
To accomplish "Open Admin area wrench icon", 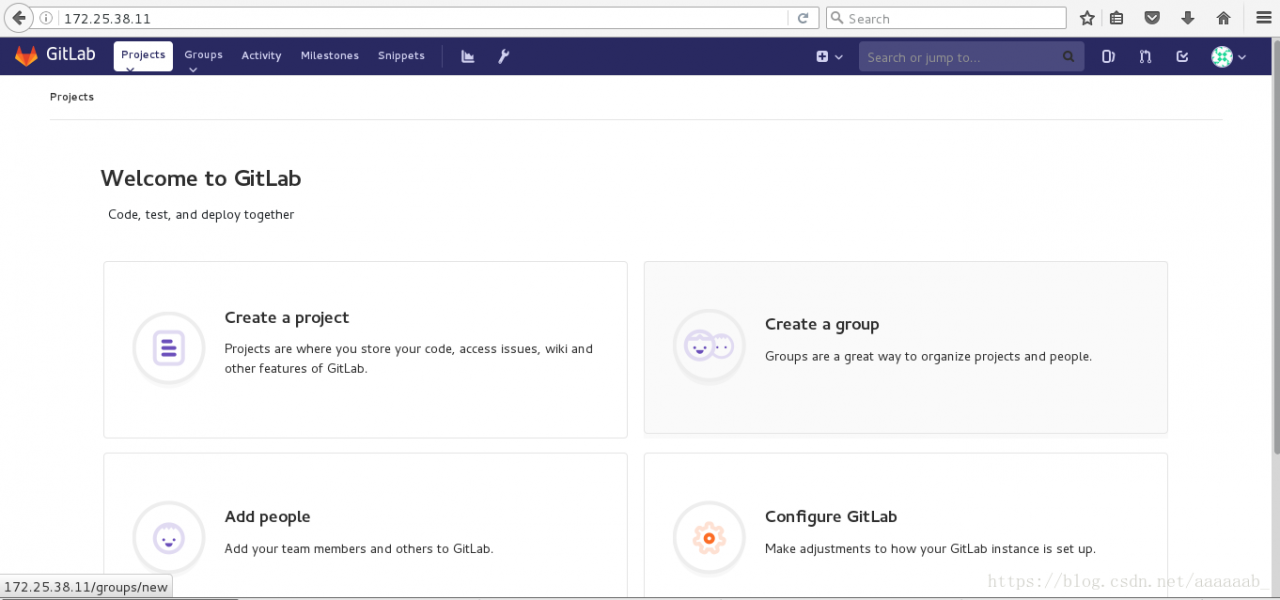I will point(504,56).
